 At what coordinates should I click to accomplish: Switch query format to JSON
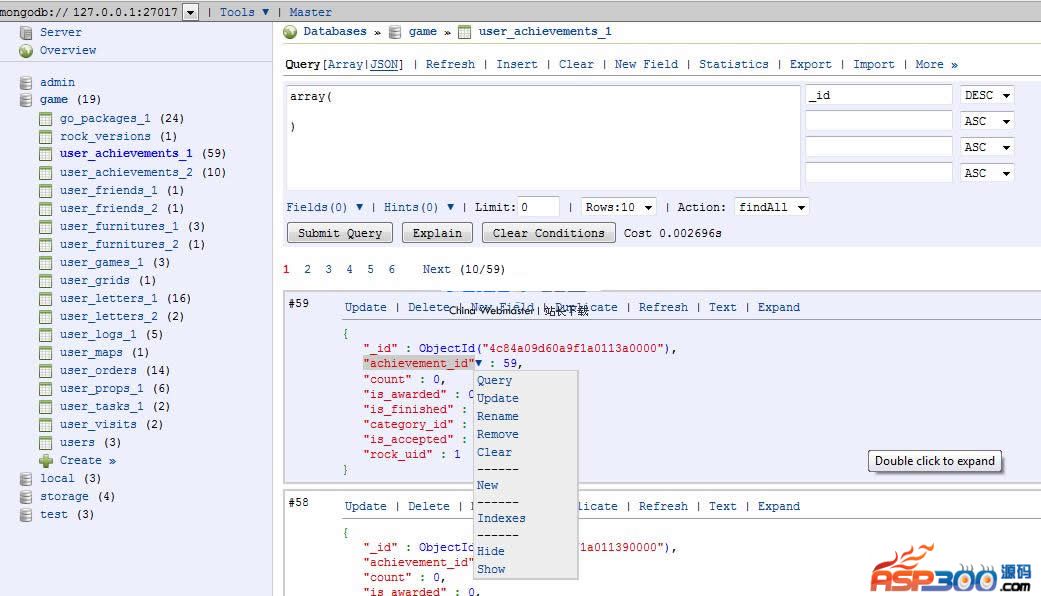pos(384,64)
